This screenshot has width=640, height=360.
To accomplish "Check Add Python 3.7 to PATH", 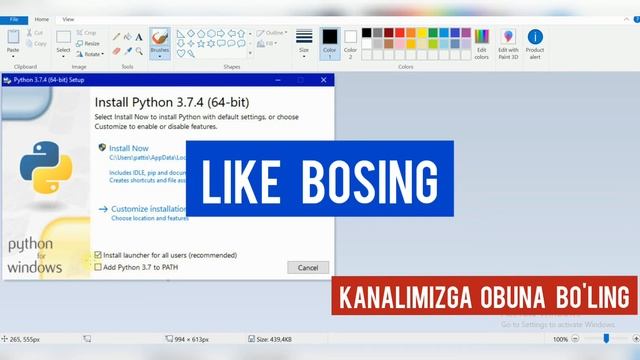I will [x=98, y=267].
